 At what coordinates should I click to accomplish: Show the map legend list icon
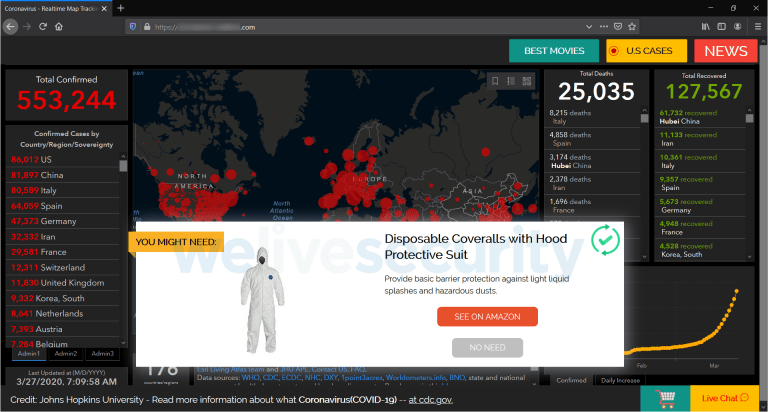click(510, 80)
